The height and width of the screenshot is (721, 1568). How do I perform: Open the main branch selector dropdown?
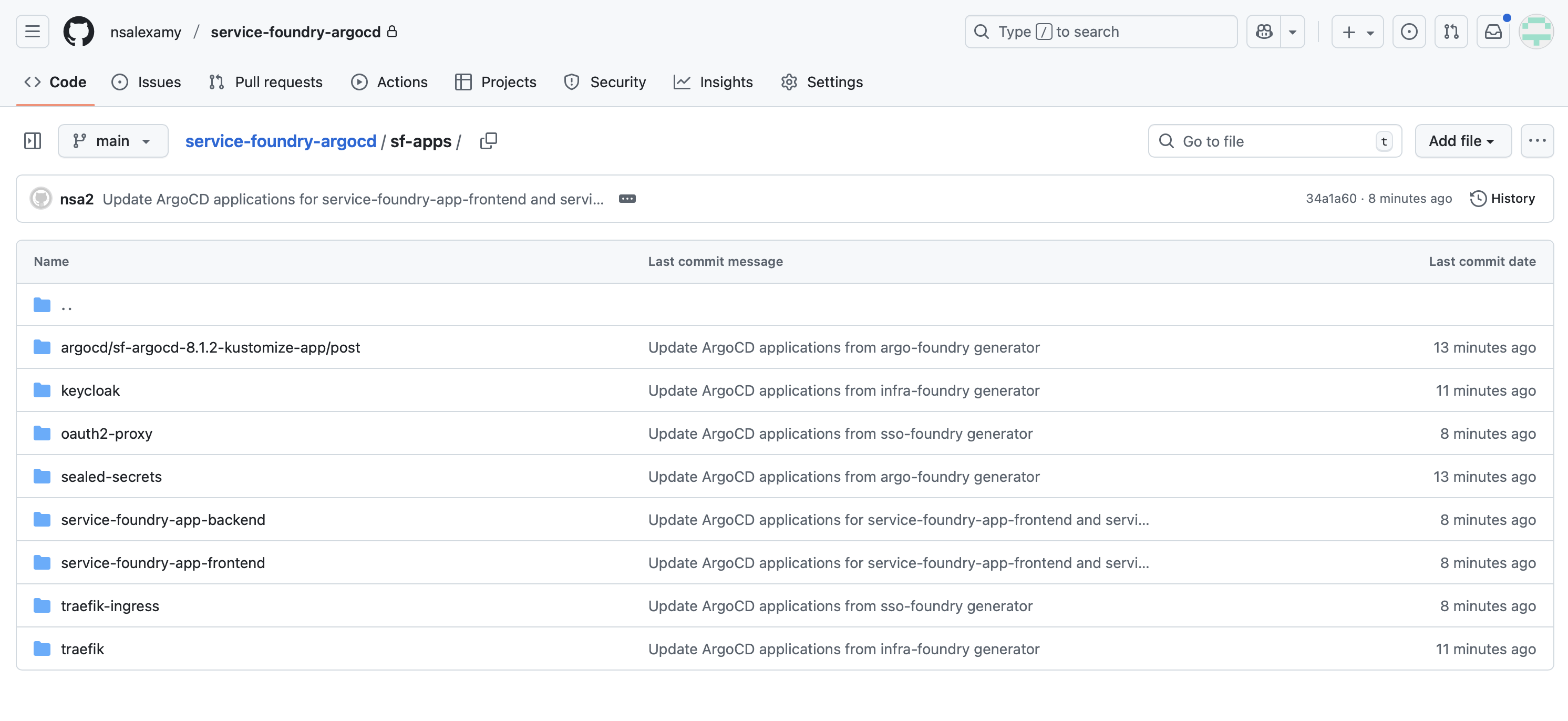112,141
